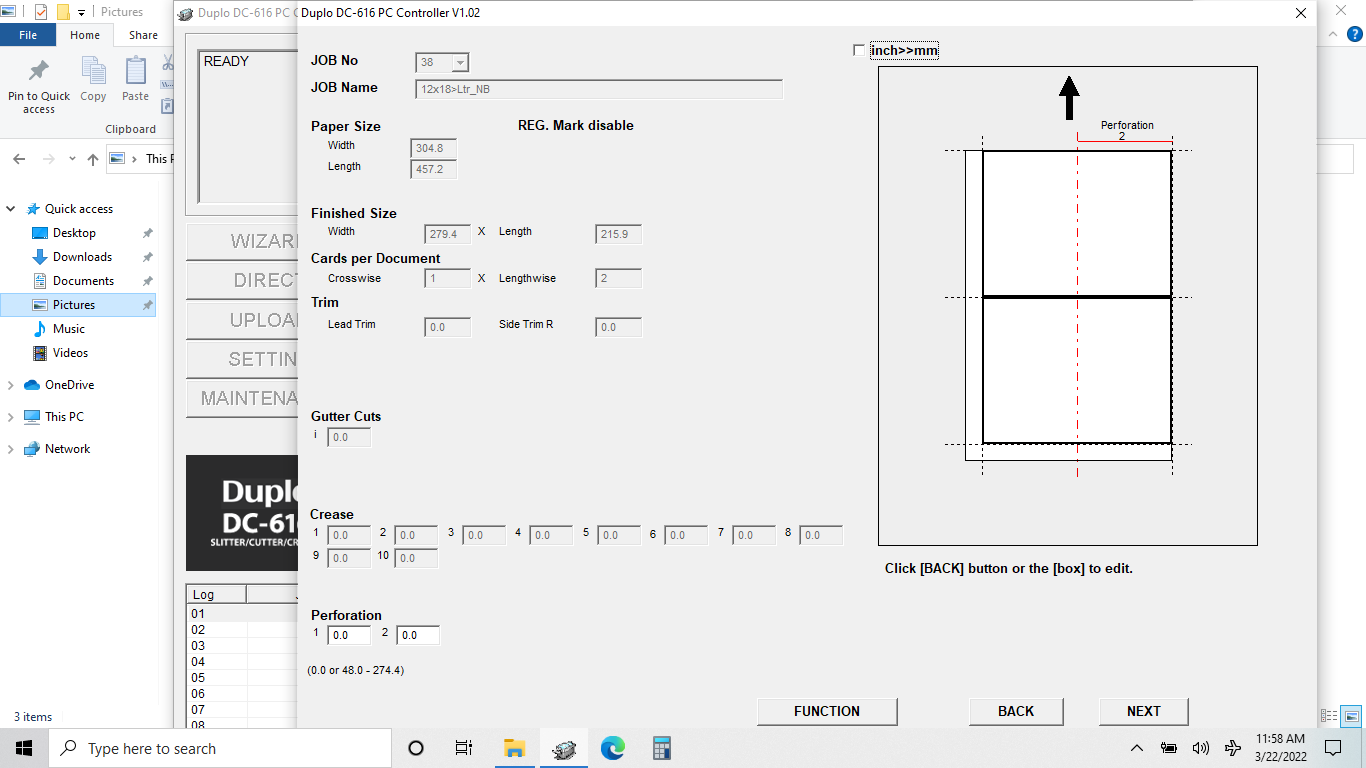1366x768 pixels.
Task: Go back using the Explorer back arrow
Action: 19,159
